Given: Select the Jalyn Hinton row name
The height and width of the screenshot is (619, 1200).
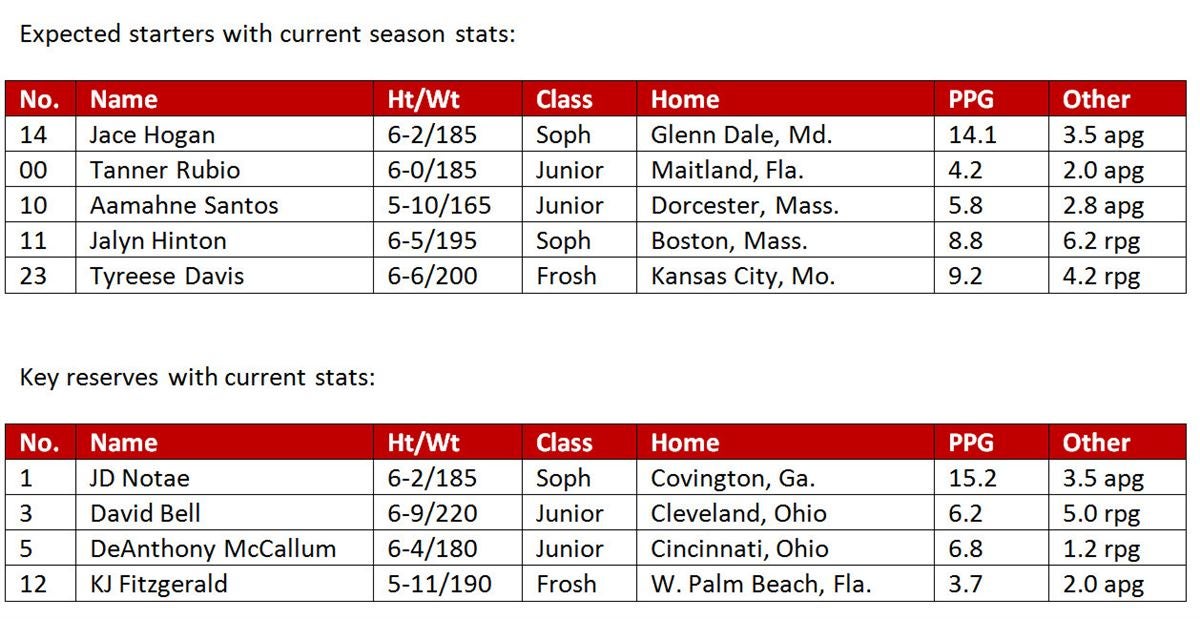Looking at the screenshot, I should point(225,241).
